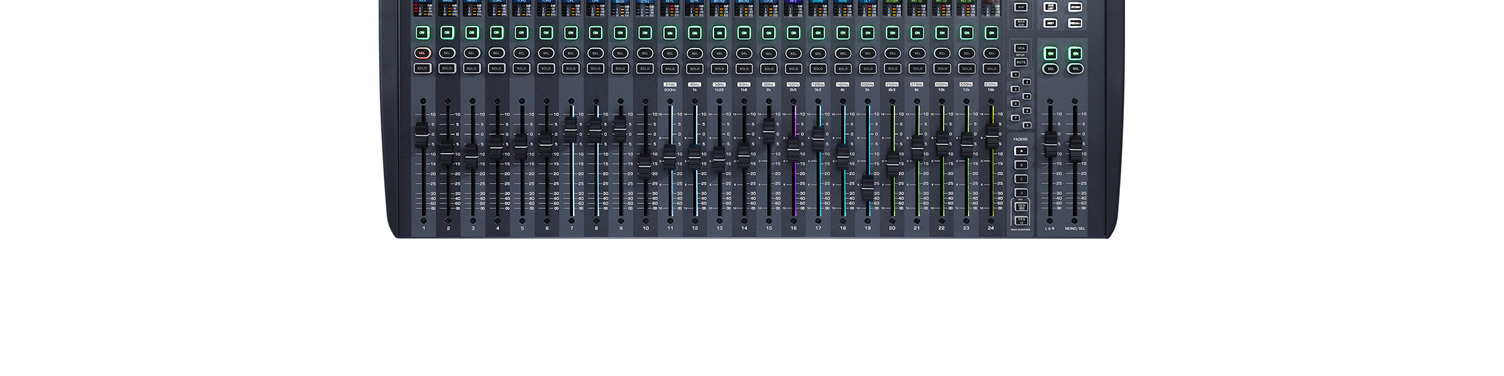Screen dimensions: 1504x376
Task: Click the channel 7 fader cap
Action: [571, 129]
